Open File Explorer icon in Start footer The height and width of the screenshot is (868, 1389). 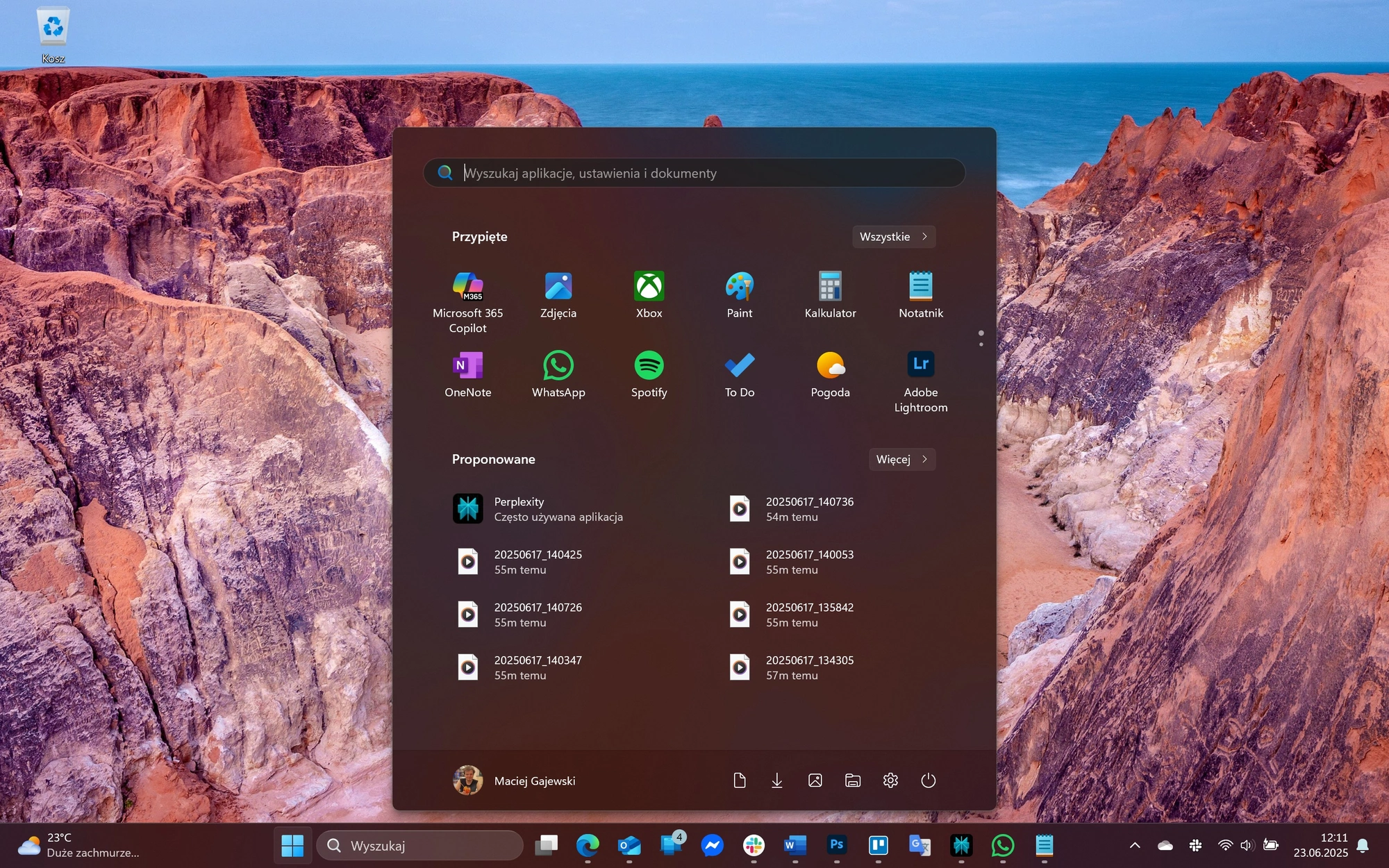(853, 781)
